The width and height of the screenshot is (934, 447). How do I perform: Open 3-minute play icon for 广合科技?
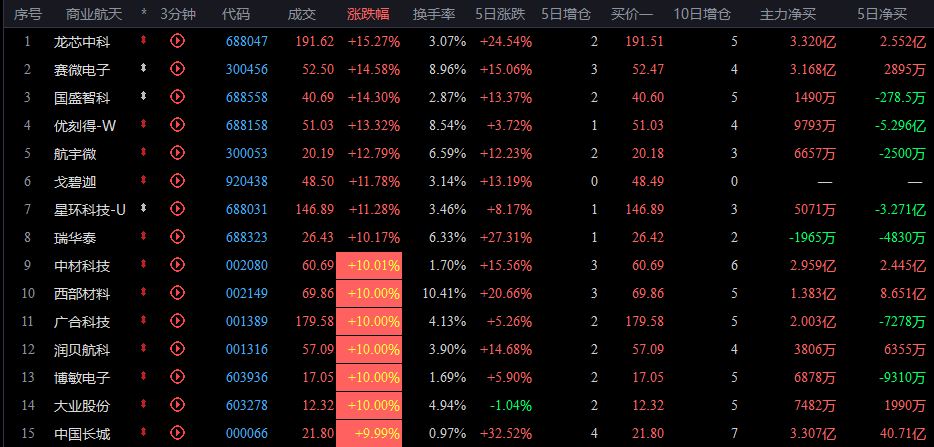[178, 321]
